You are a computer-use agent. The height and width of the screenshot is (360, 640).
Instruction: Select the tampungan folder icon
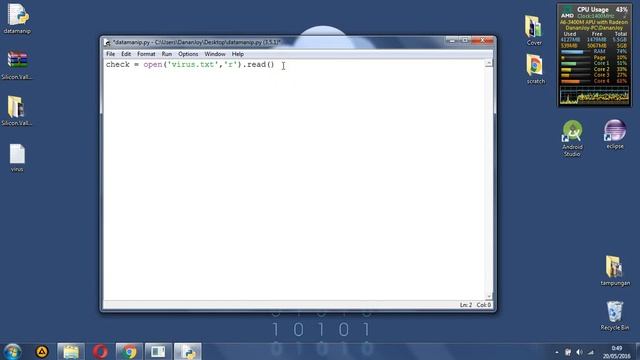(x=615, y=271)
